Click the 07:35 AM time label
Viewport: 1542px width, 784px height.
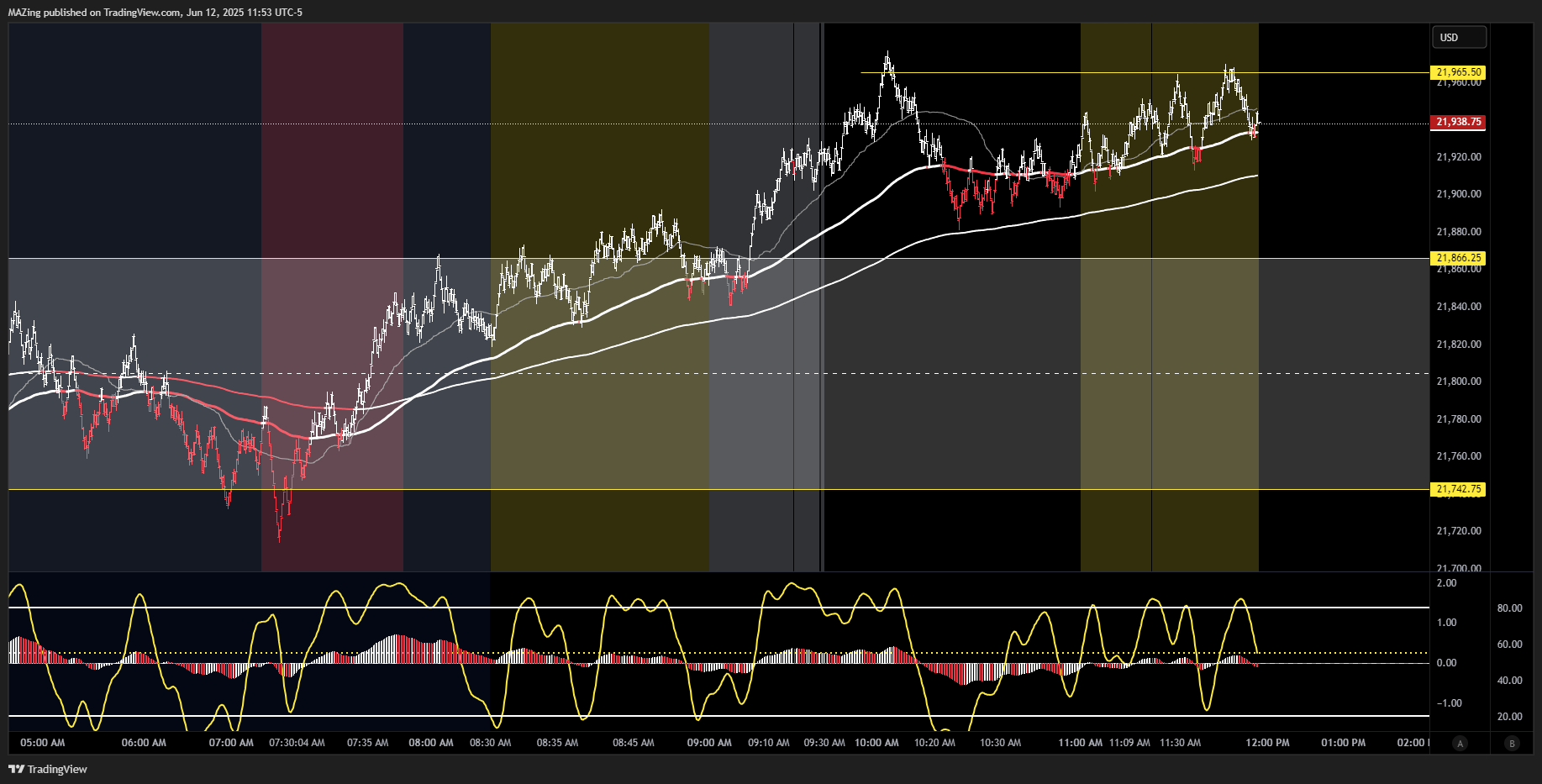tap(368, 743)
